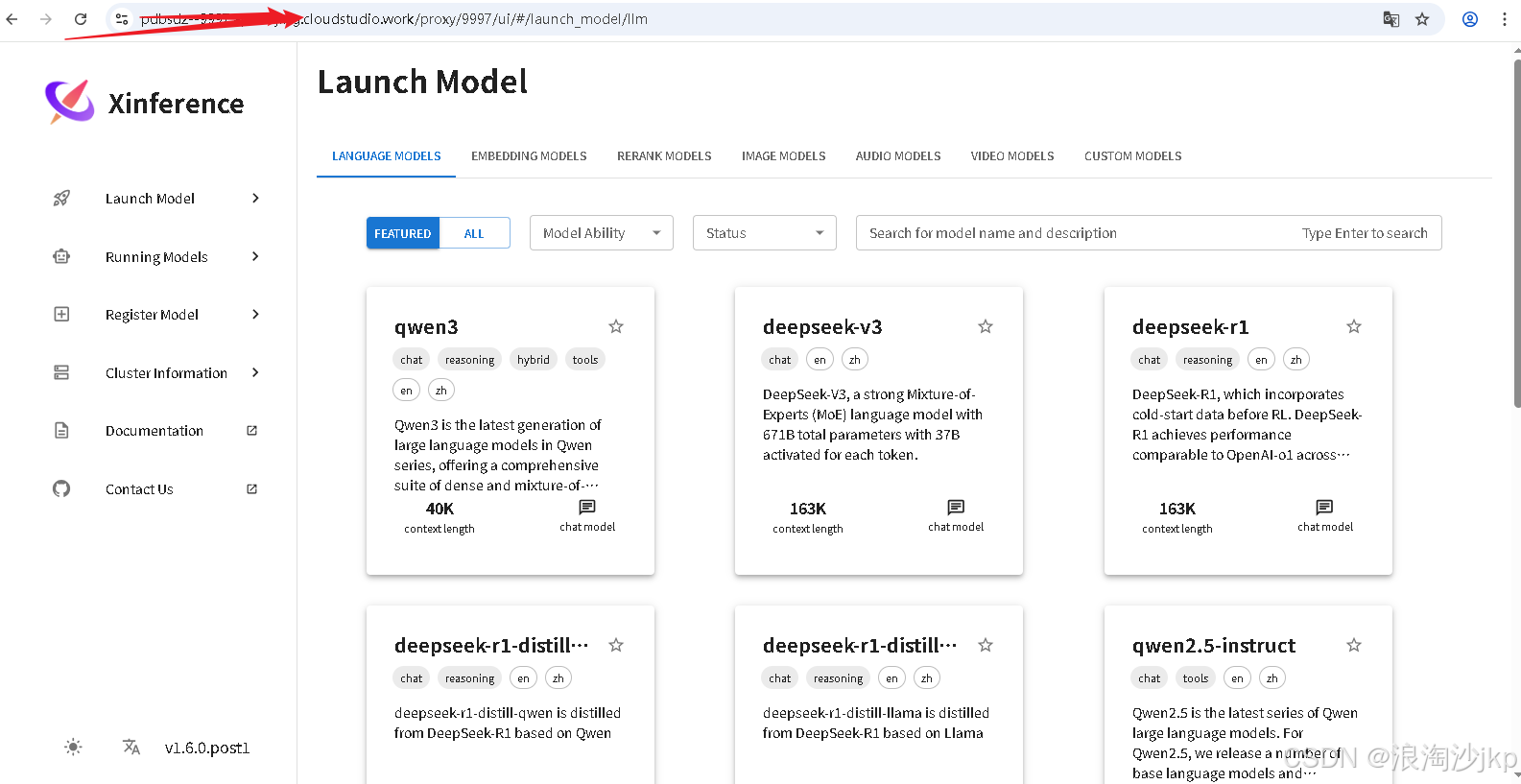The width and height of the screenshot is (1521, 784).
Task: View site information icon in address bar
Action: [122, 19]
